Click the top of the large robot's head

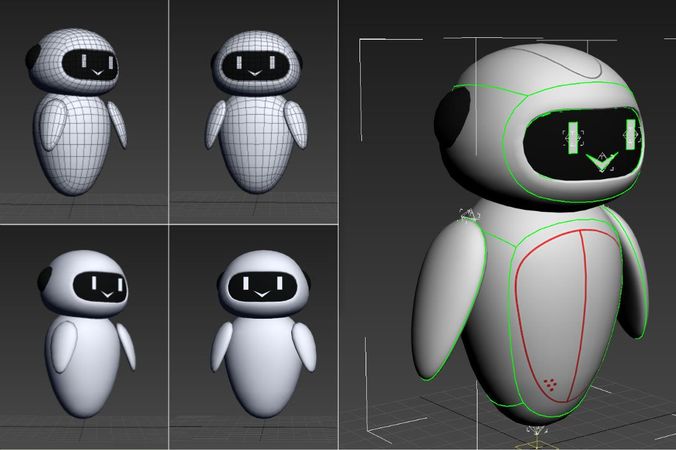pos(540,60)
